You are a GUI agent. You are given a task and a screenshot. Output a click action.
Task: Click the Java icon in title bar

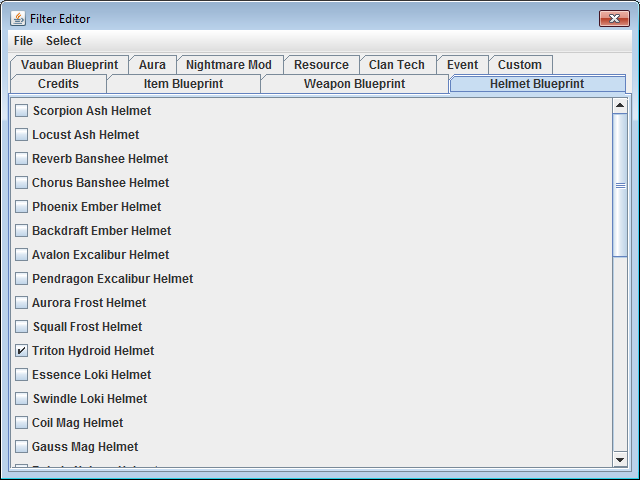pos(18,19)
